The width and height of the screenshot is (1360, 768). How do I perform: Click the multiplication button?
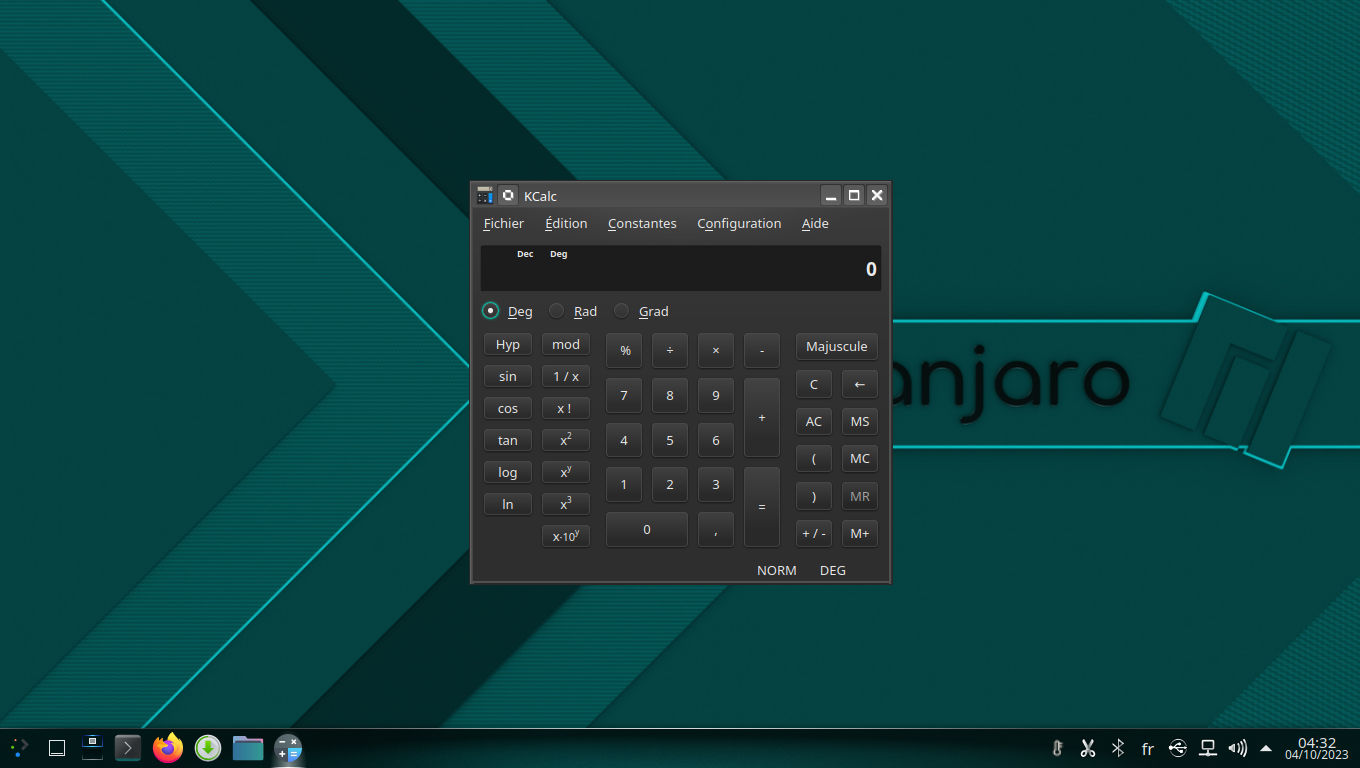[x=716, y=350]
